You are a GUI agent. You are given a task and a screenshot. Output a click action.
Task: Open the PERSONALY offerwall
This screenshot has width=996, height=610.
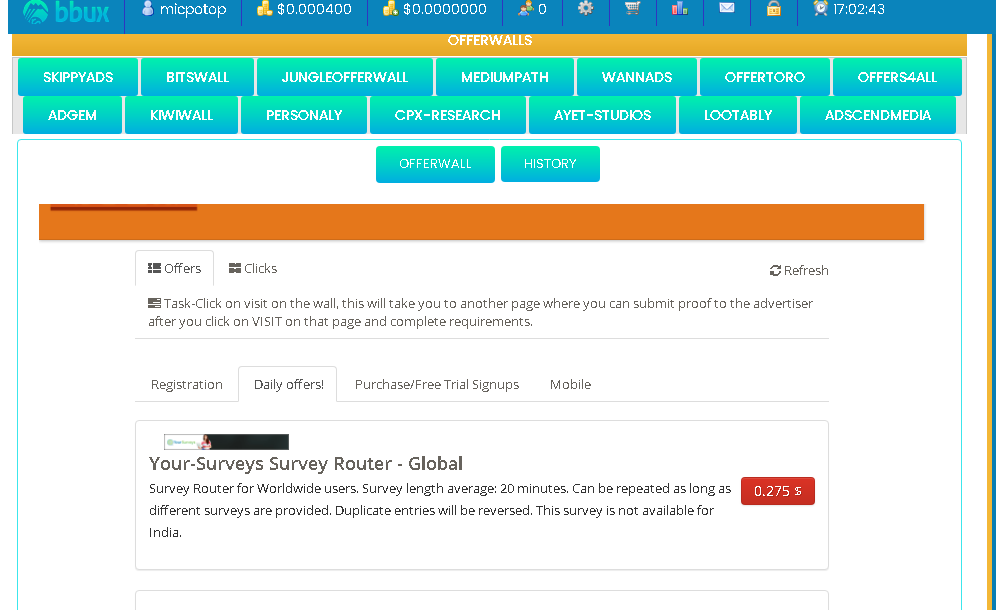coord(304,115)
